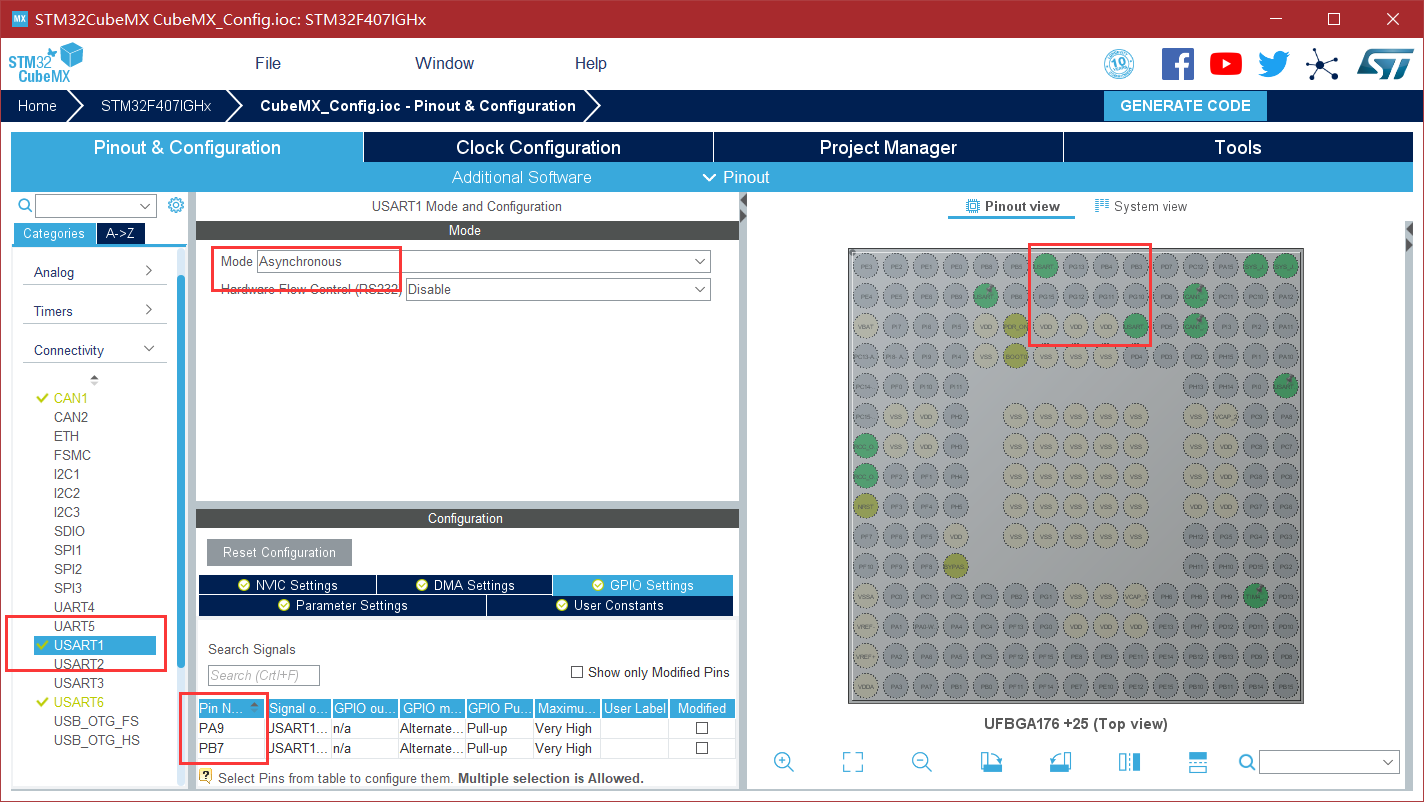Check Show only Modified Pins
This screenshot has width=1424, height=802.
click(x=577, y=672)
